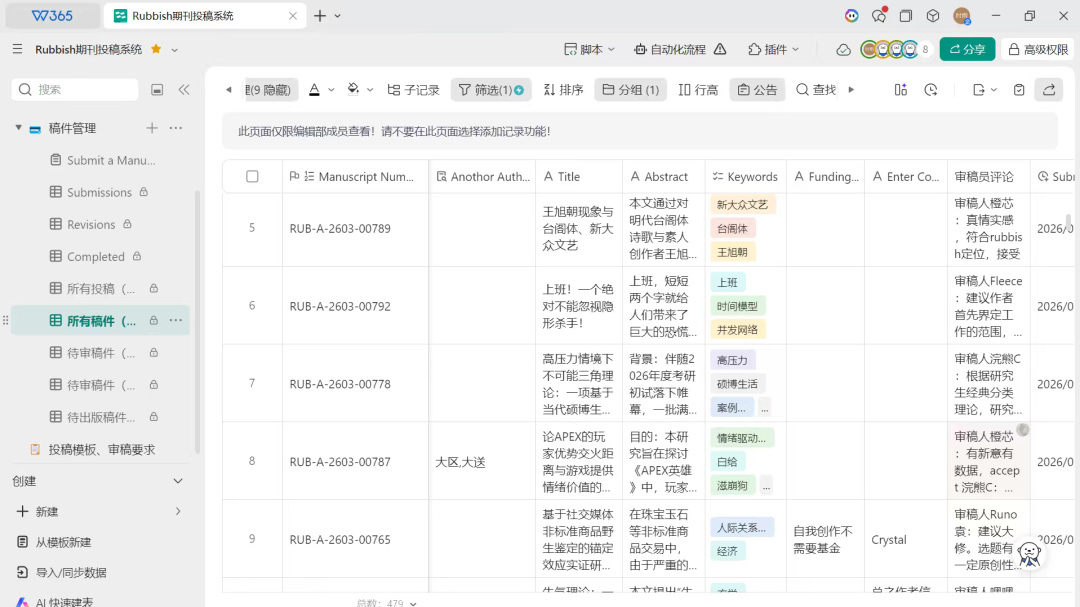Tick the select-all checkbox in table header
1080x607 pixels.
click(252, 177)
